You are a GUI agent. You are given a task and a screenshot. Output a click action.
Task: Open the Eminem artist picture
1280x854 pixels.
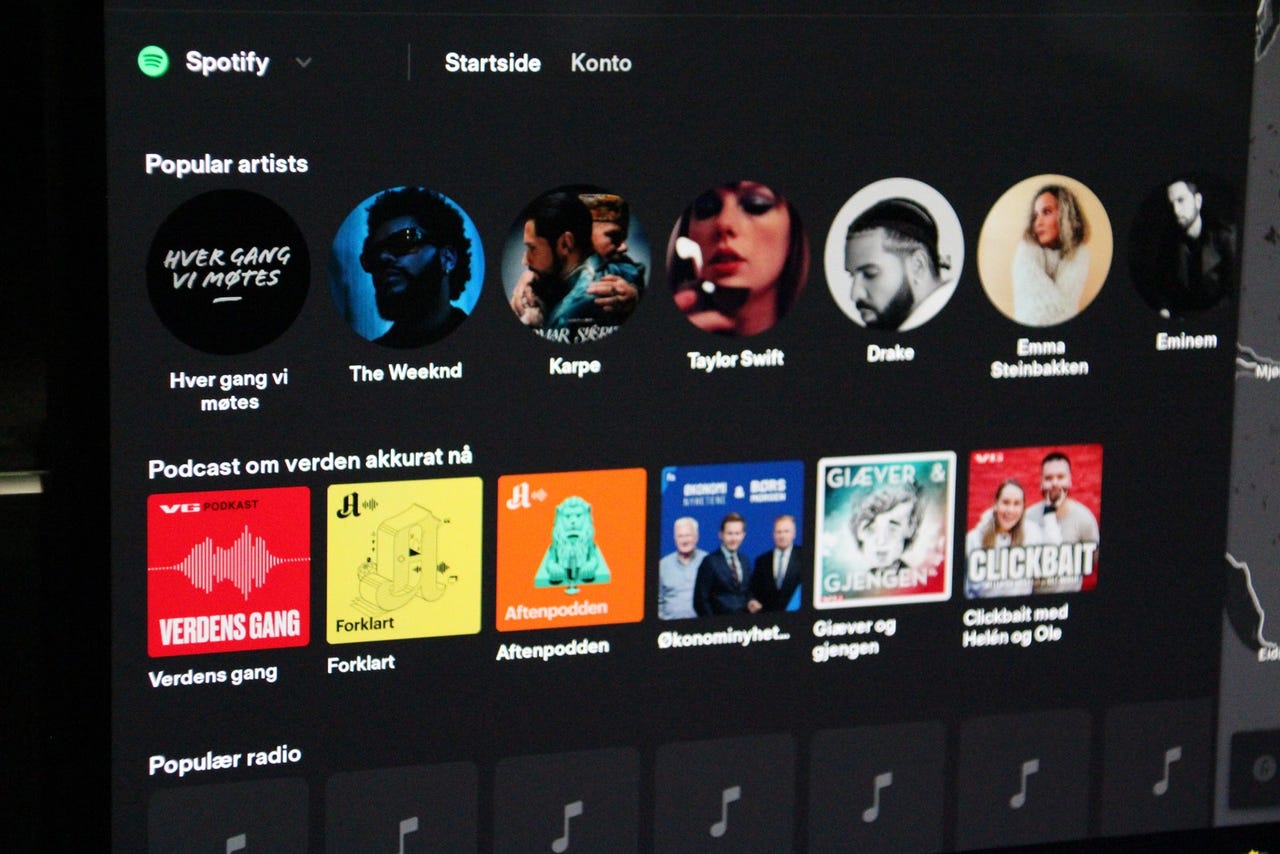click(1184, 247)
